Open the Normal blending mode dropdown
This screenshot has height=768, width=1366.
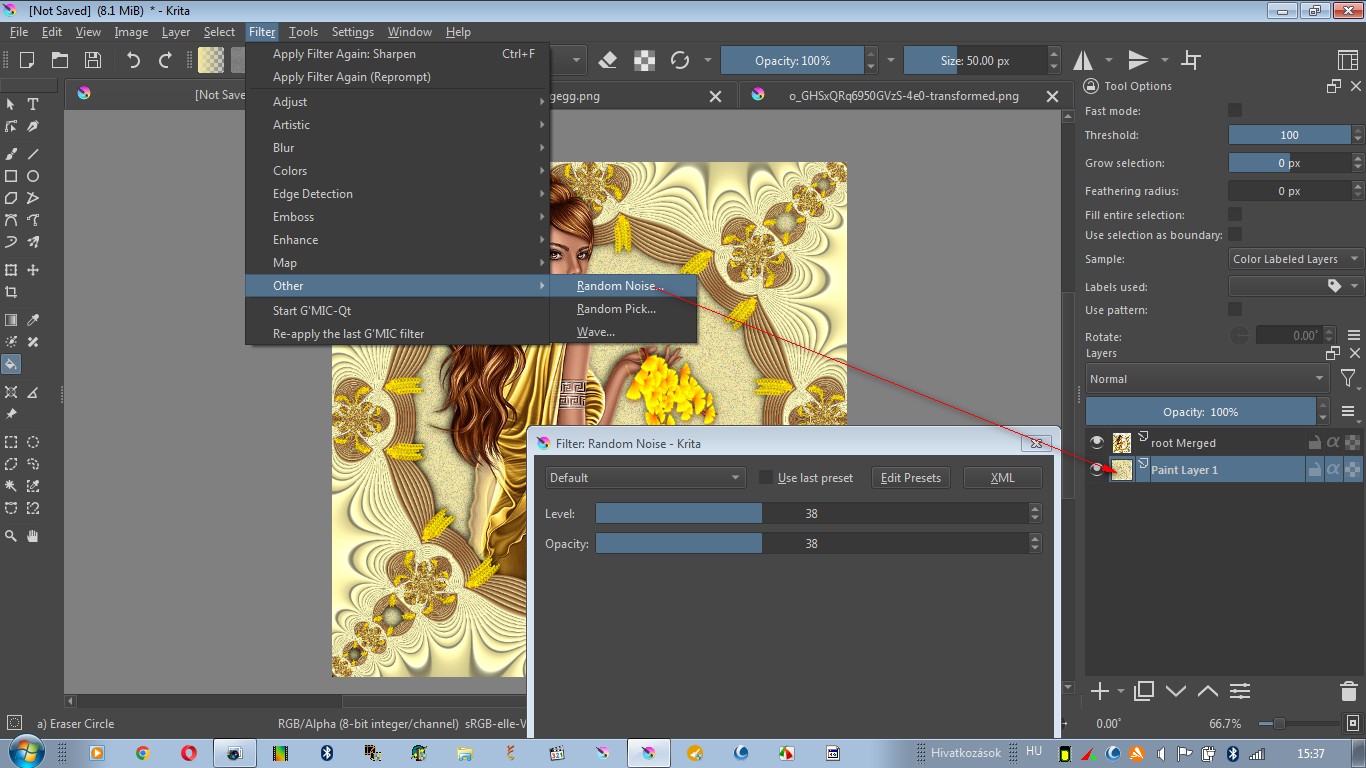point(1207,379)
